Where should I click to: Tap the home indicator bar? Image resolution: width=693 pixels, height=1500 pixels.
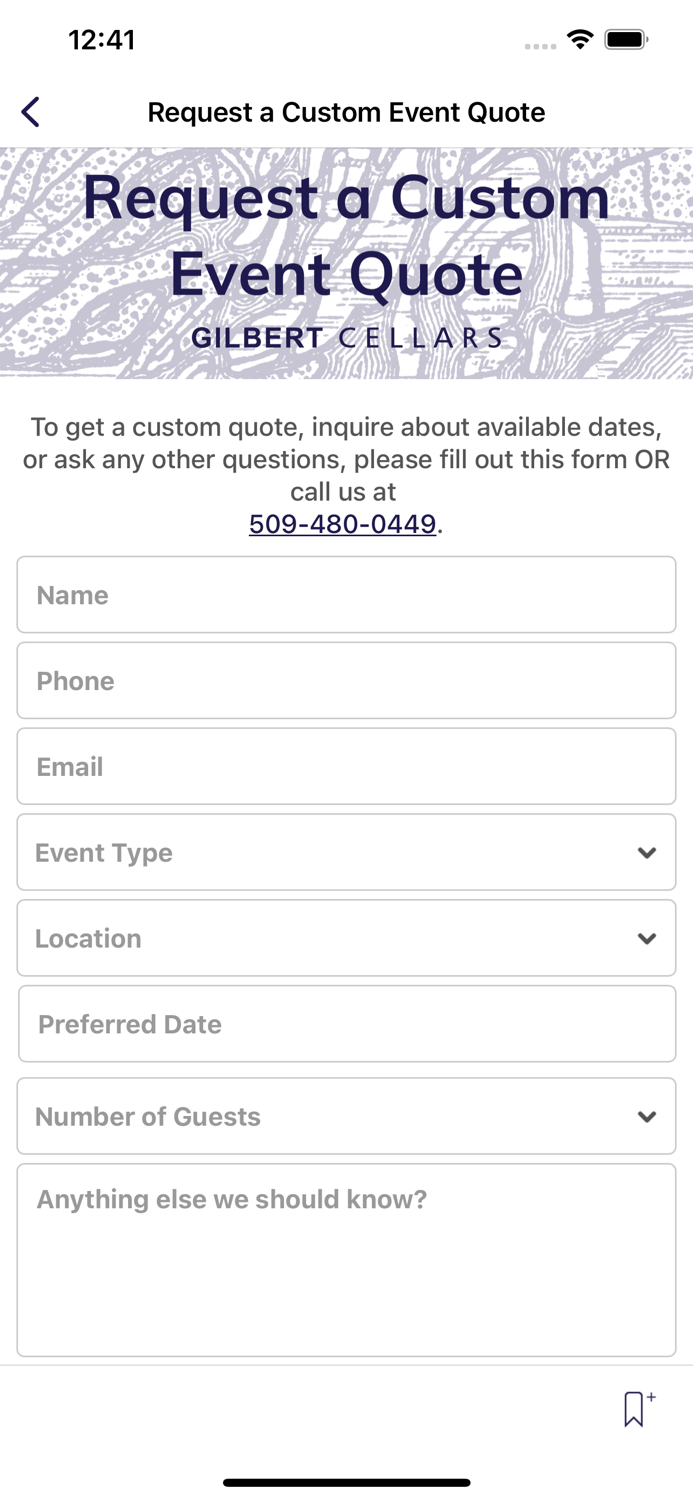(346, 1482)
